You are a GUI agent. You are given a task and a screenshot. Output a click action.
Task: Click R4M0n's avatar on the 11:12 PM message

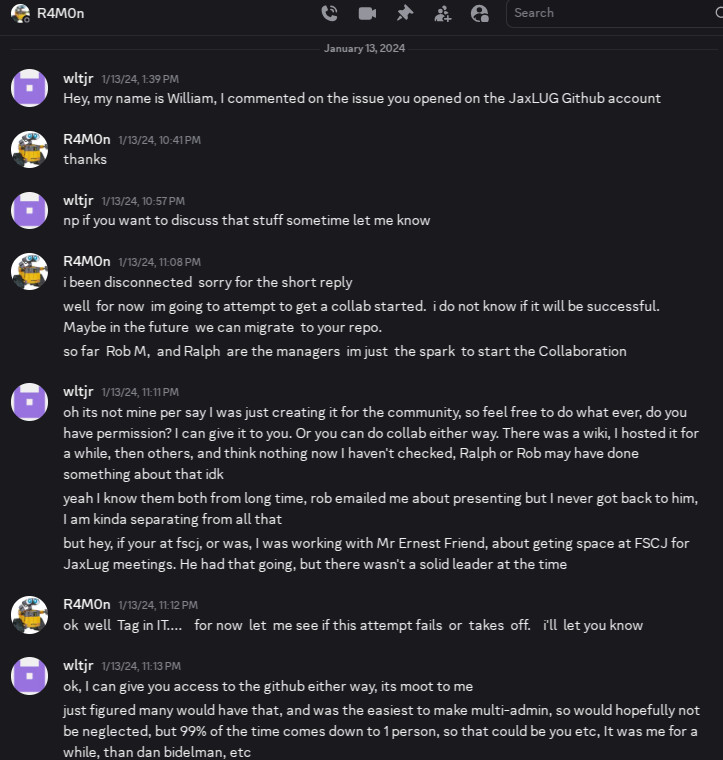pyautogui.click(x=30, y=614)
